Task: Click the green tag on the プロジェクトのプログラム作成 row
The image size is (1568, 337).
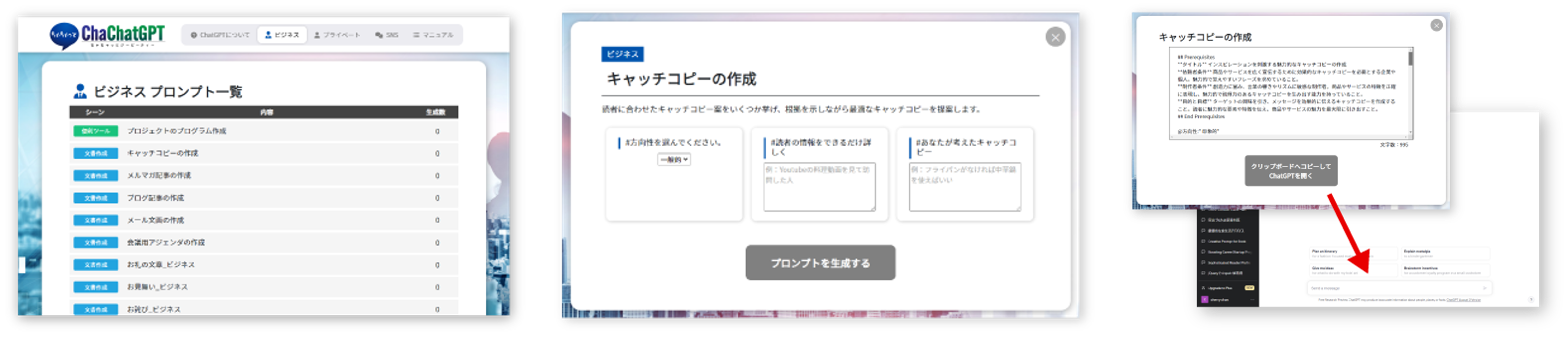Action: coord(95,131)
